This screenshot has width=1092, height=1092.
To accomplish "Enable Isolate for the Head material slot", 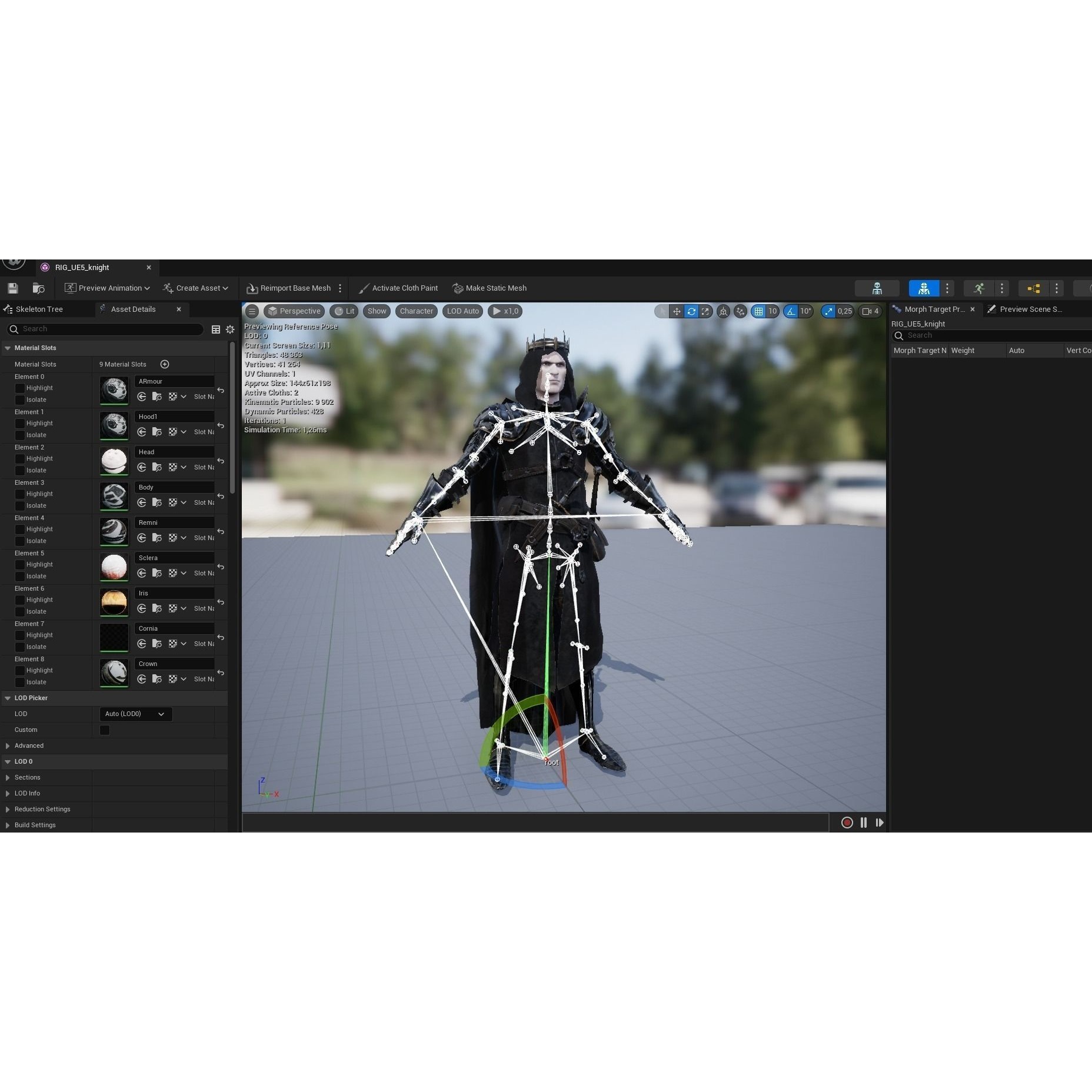I will (21, 470).
